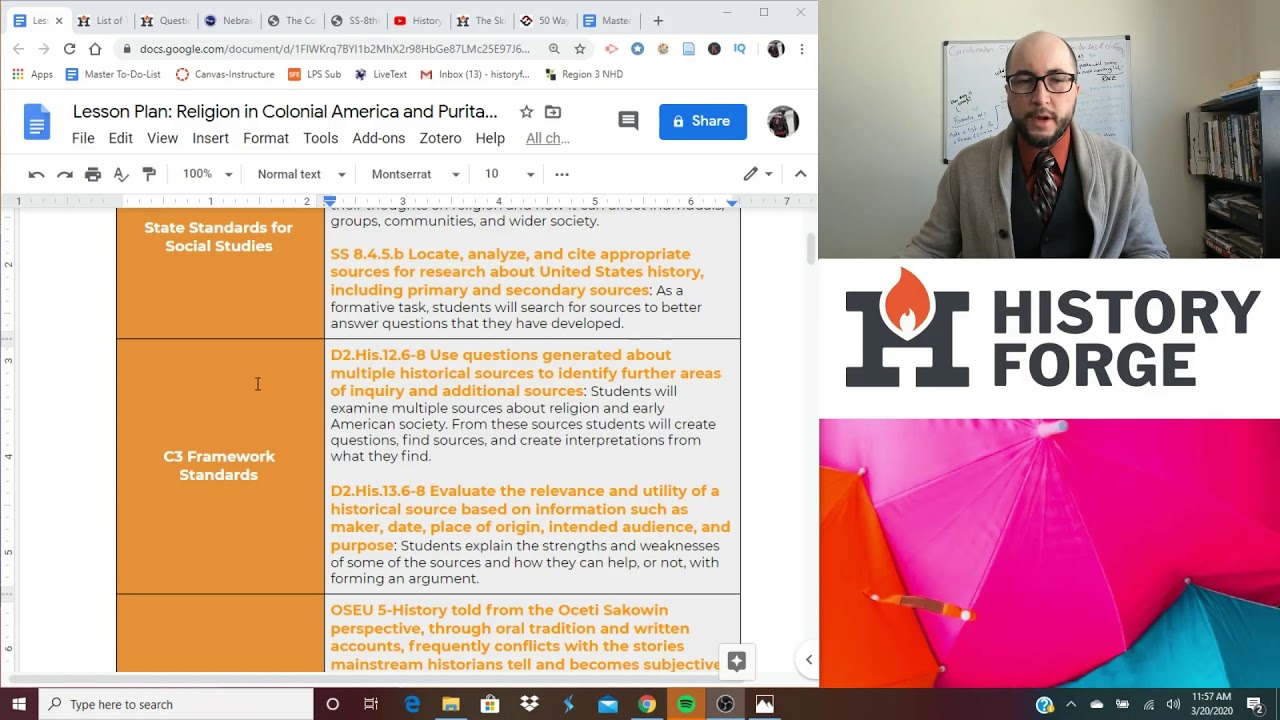Viewport: 1280px width, 720px height.
Task: Open the Format menu
Action: 266,138
